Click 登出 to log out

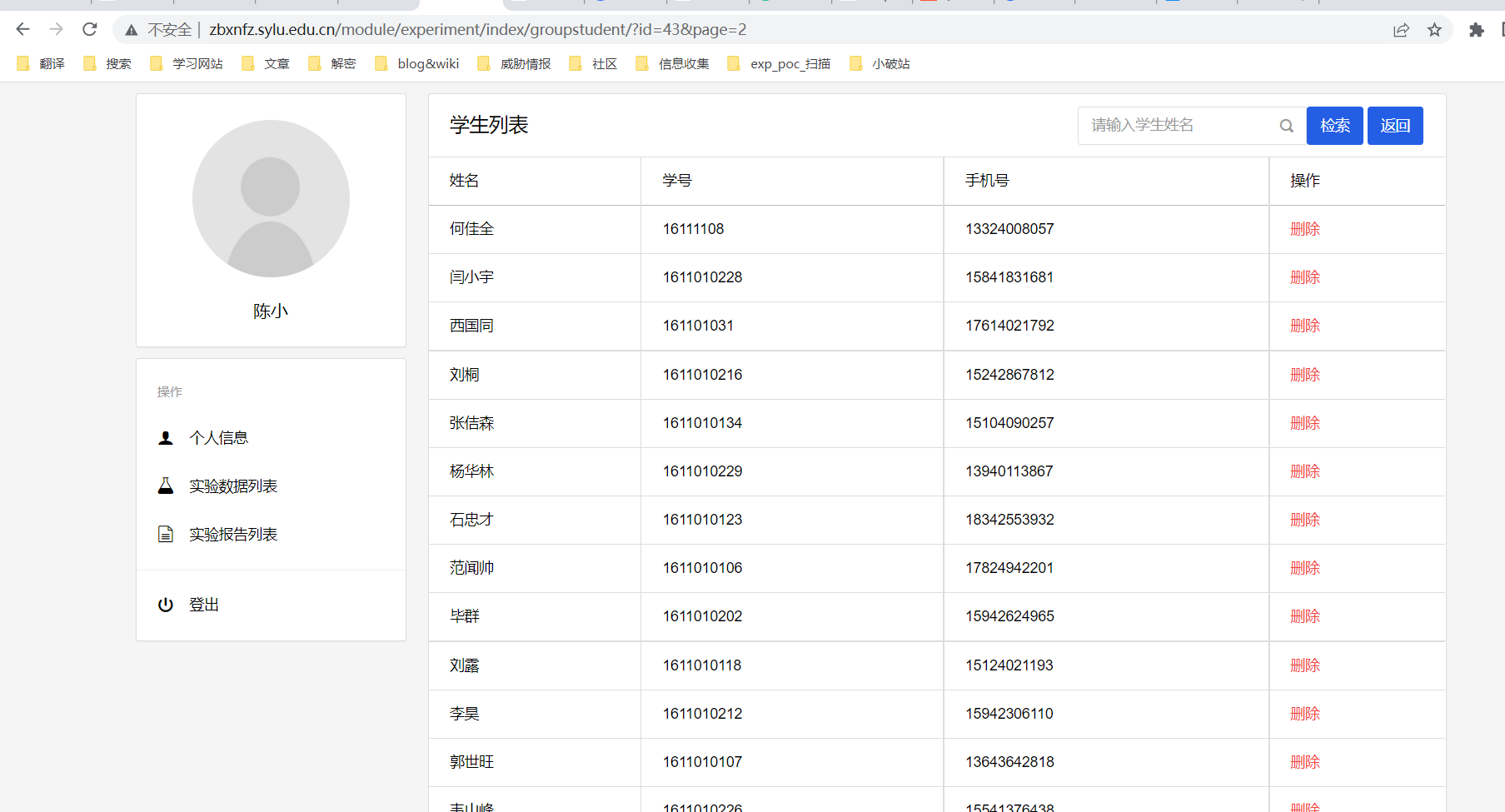click(204, 605)
